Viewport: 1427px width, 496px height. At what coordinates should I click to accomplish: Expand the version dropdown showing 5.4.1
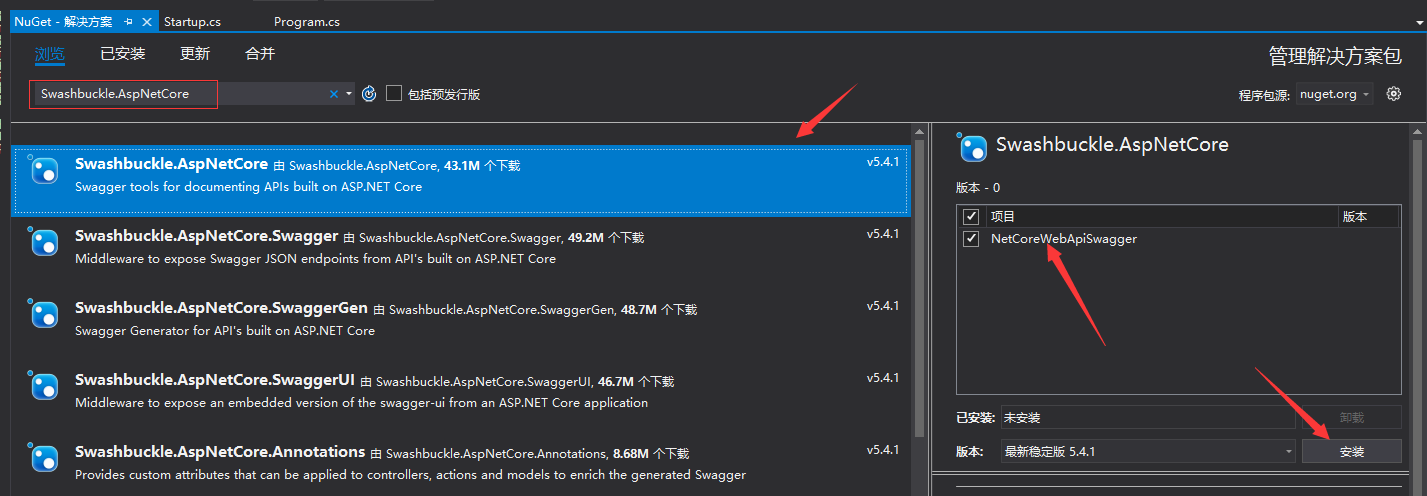point(1148,451)
